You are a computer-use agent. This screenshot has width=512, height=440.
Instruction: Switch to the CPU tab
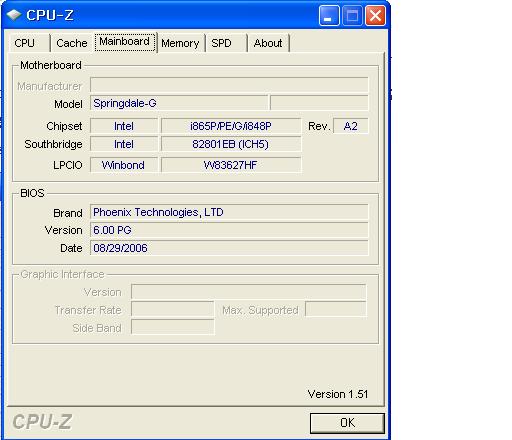tap(29, 43)
